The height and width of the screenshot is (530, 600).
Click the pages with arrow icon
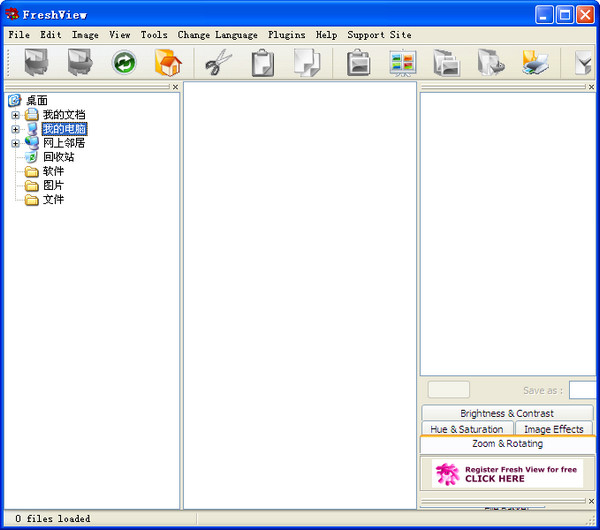(491, 62)
